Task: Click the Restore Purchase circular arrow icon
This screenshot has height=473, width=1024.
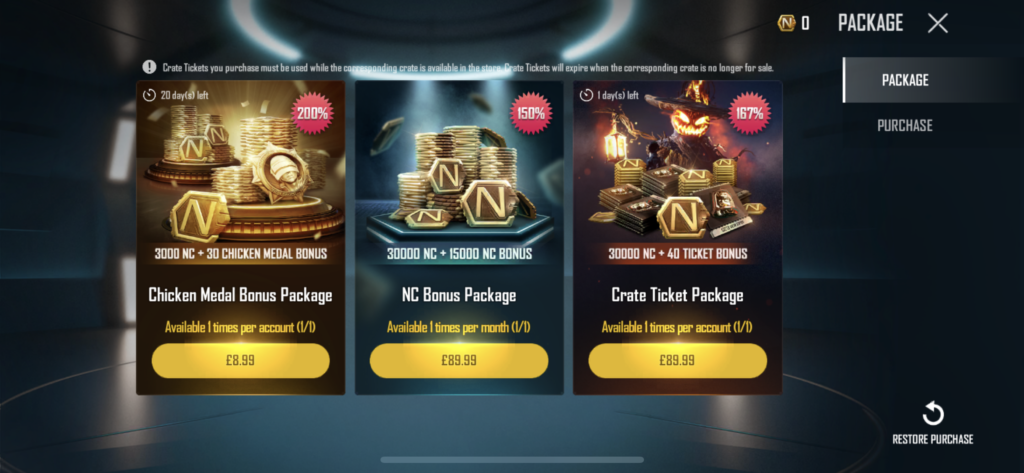Action: click(x=933, y=414)
